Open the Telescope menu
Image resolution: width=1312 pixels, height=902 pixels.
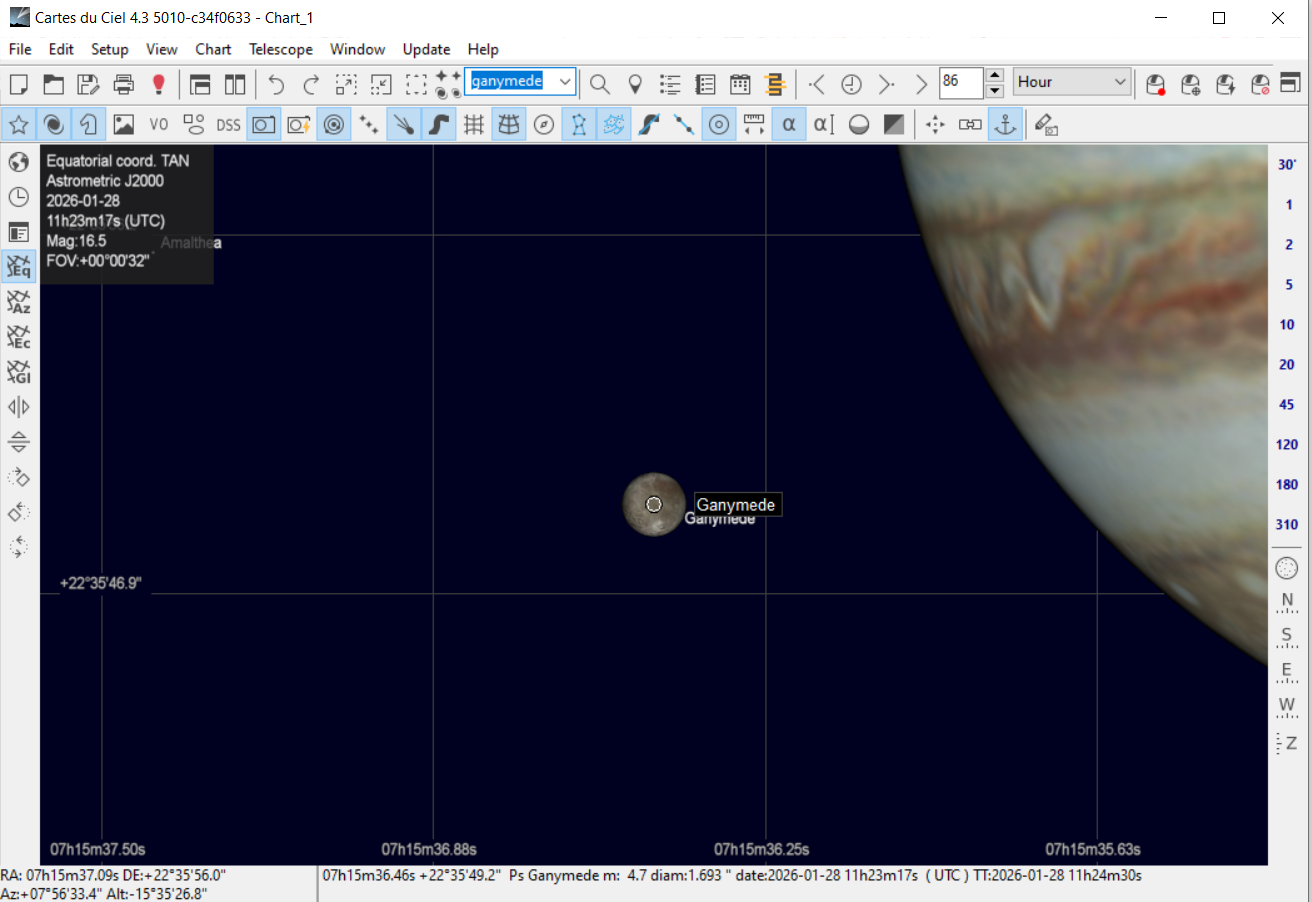(281, 49)
